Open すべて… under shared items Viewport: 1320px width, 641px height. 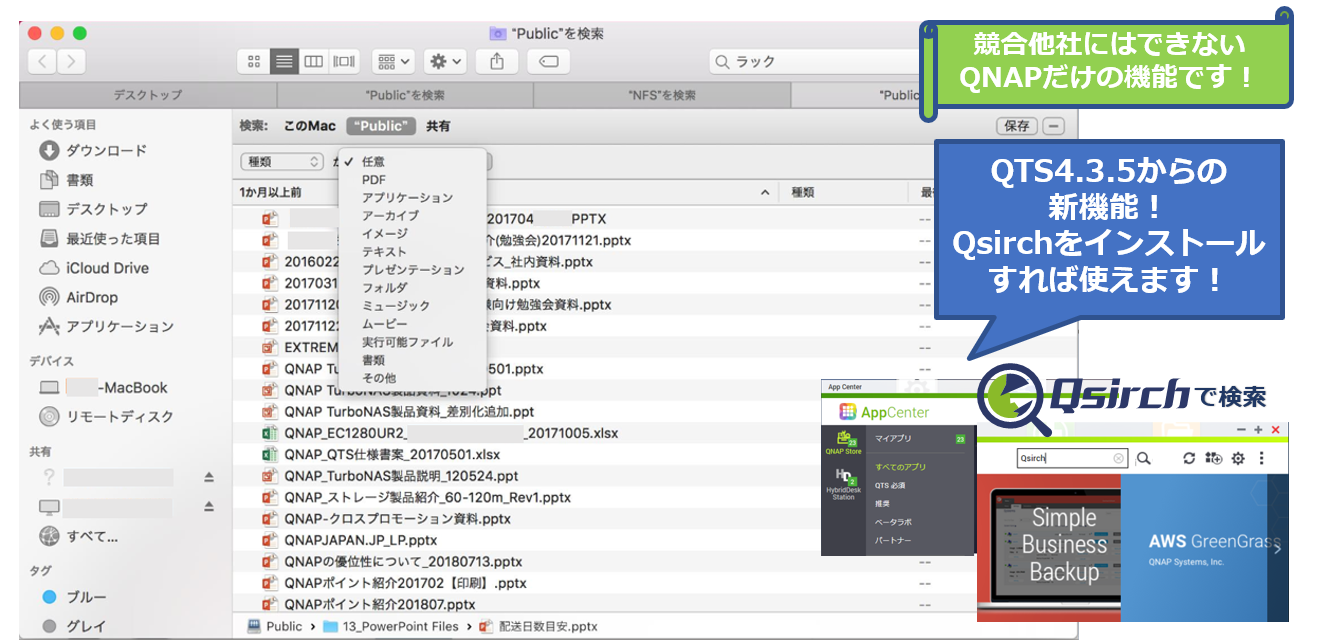tap(79, 536)
